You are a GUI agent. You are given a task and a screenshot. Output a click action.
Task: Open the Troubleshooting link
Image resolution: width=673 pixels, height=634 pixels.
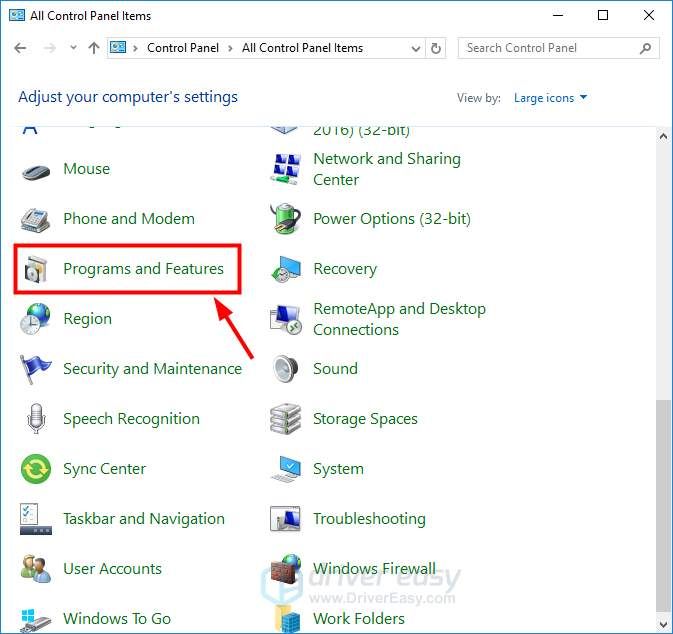[369, 519]
